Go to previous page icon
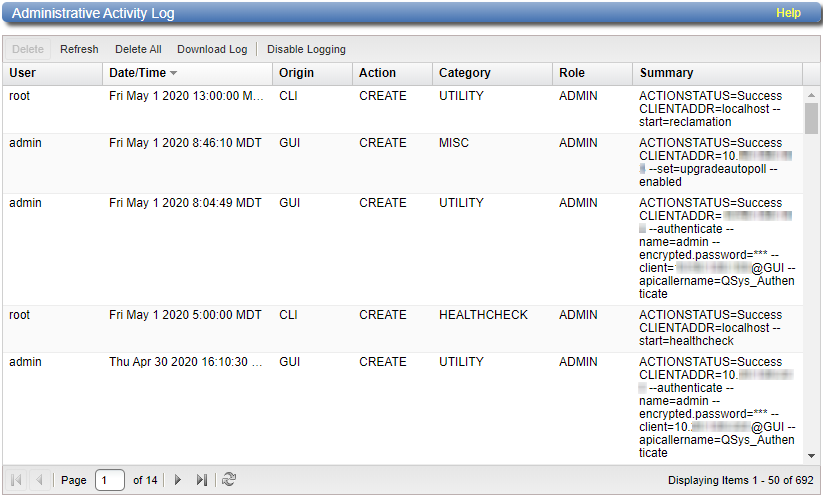The image size is (823, 495). 40,480
